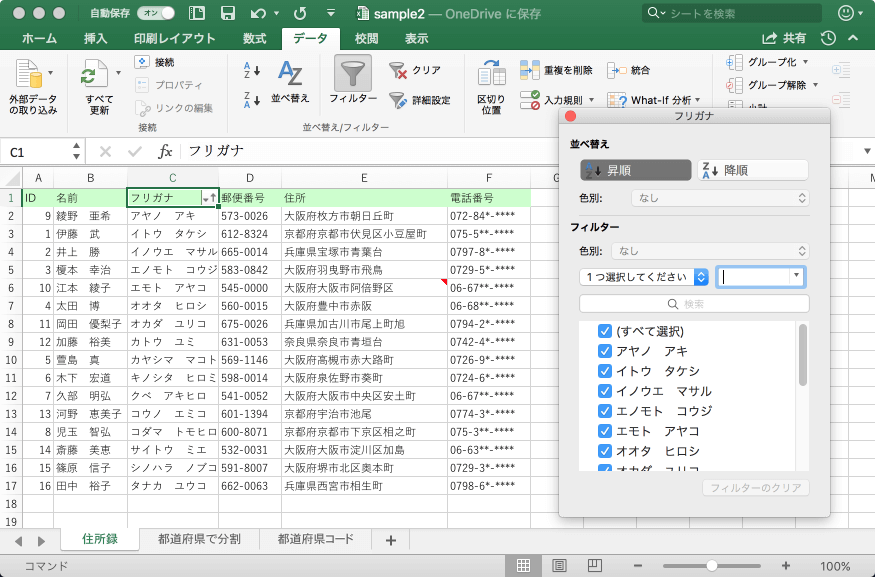Click the 入力規則 data validation icon
The image size is (875, 577).
pos(530,100)
